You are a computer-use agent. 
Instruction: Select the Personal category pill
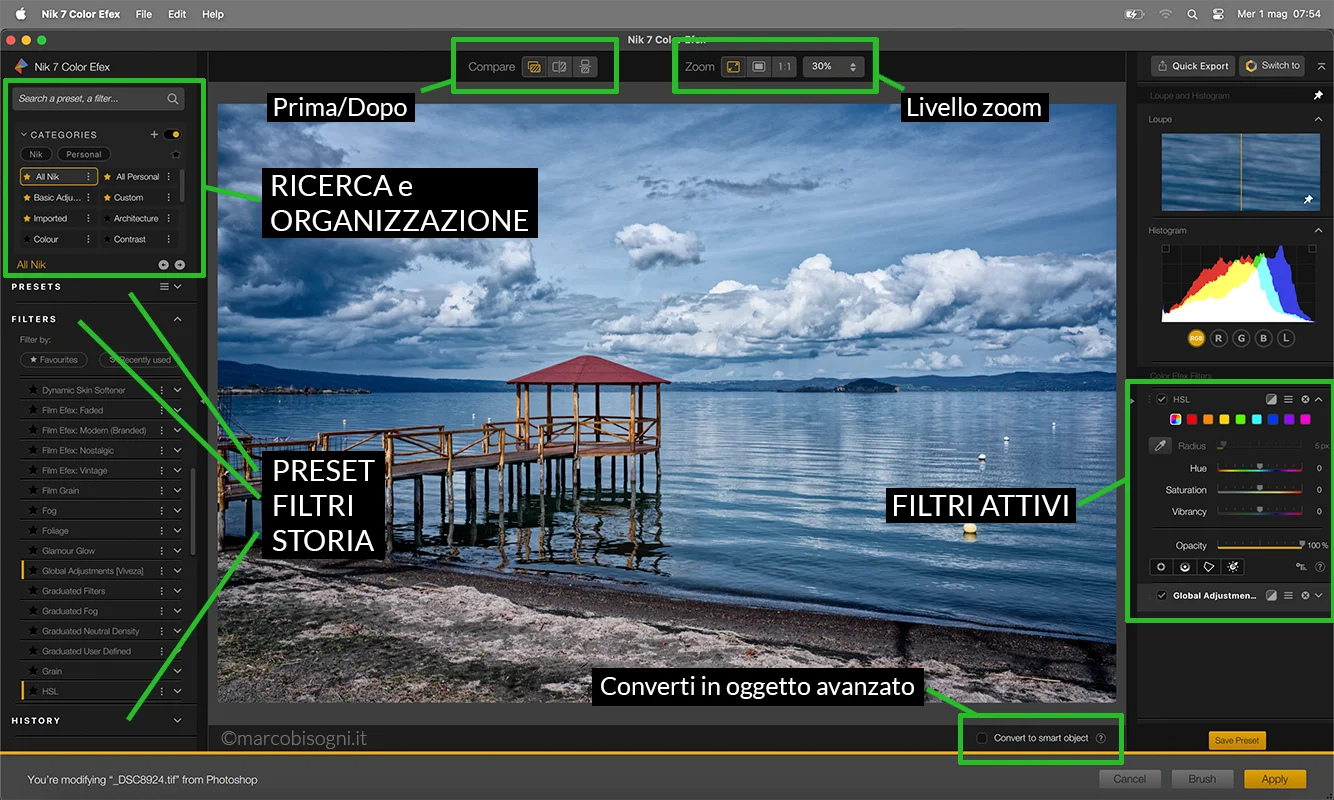click(84, 154)
